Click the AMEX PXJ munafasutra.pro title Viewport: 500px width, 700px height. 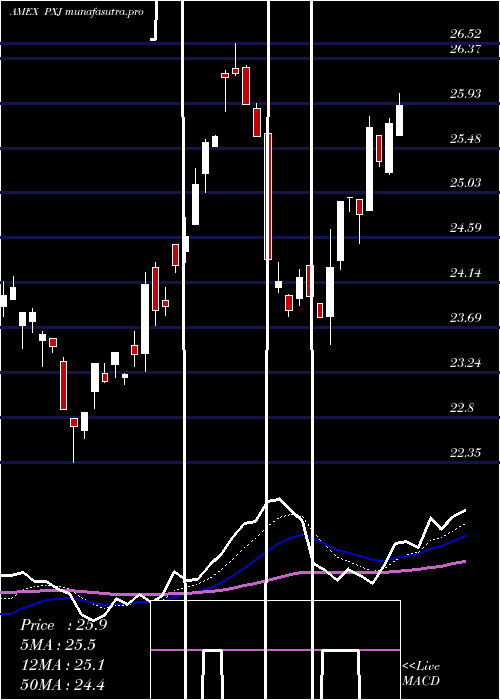click(x=76, y=12)
